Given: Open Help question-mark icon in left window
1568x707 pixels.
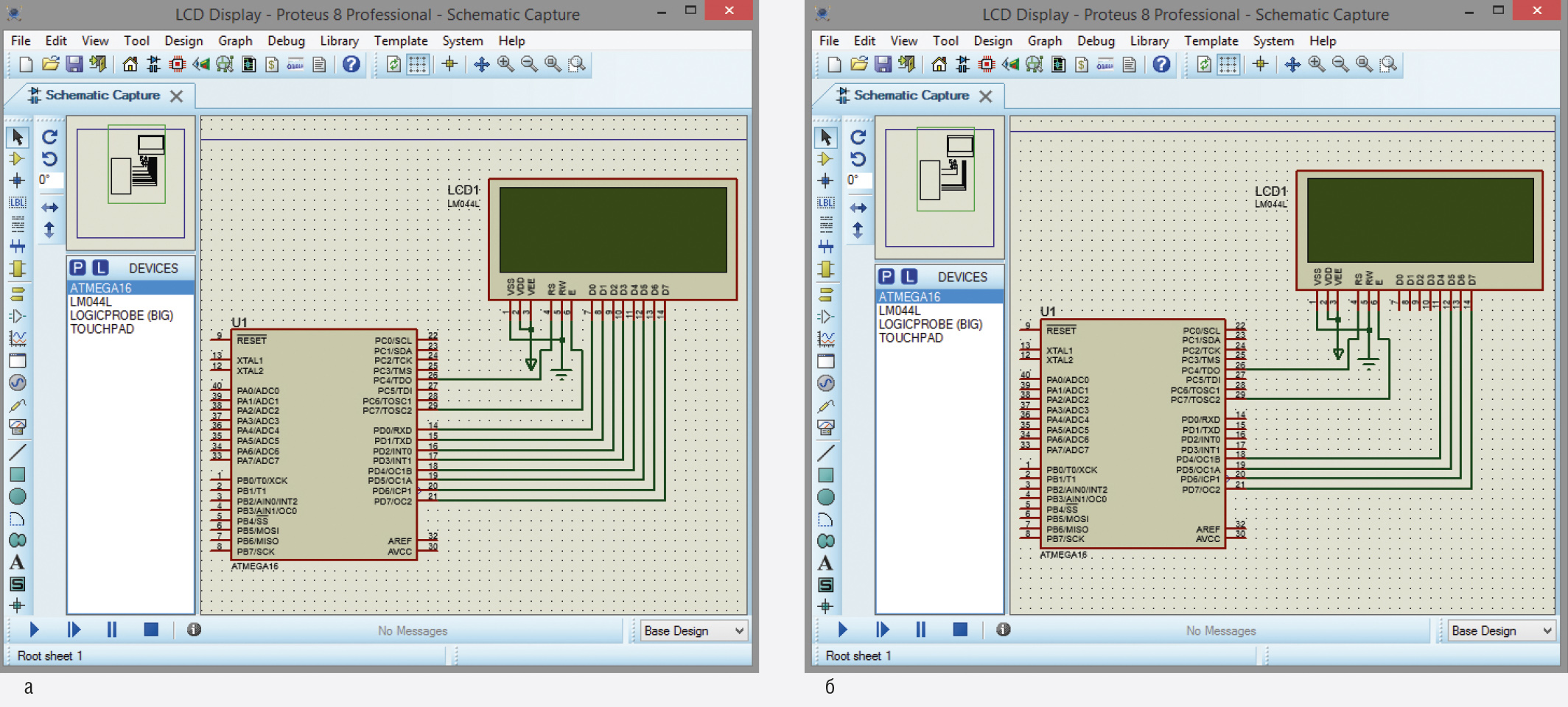Looking at the screenshot, I should tap(351, 65).
